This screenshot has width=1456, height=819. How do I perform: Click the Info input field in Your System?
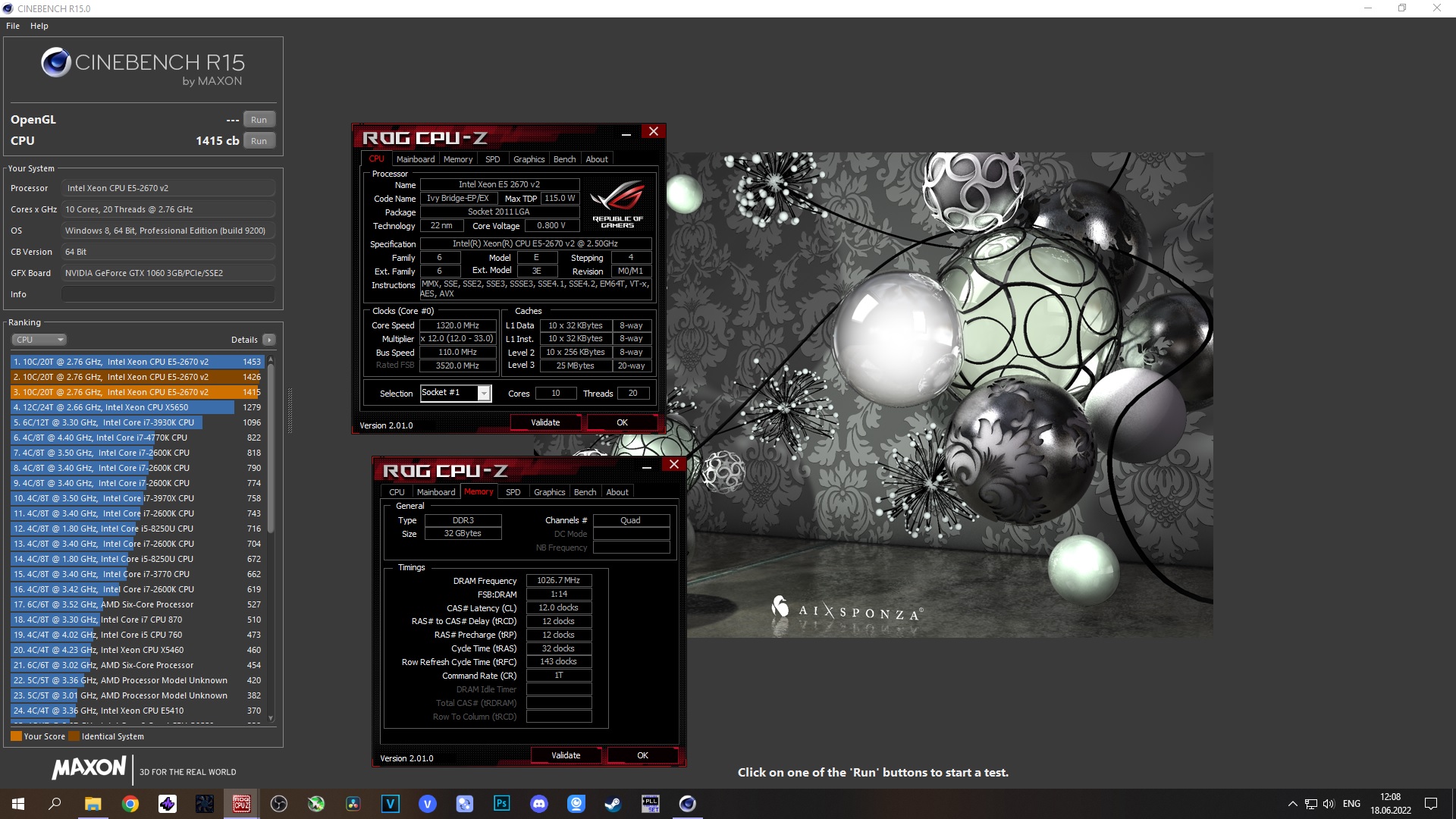click(168, 294)
